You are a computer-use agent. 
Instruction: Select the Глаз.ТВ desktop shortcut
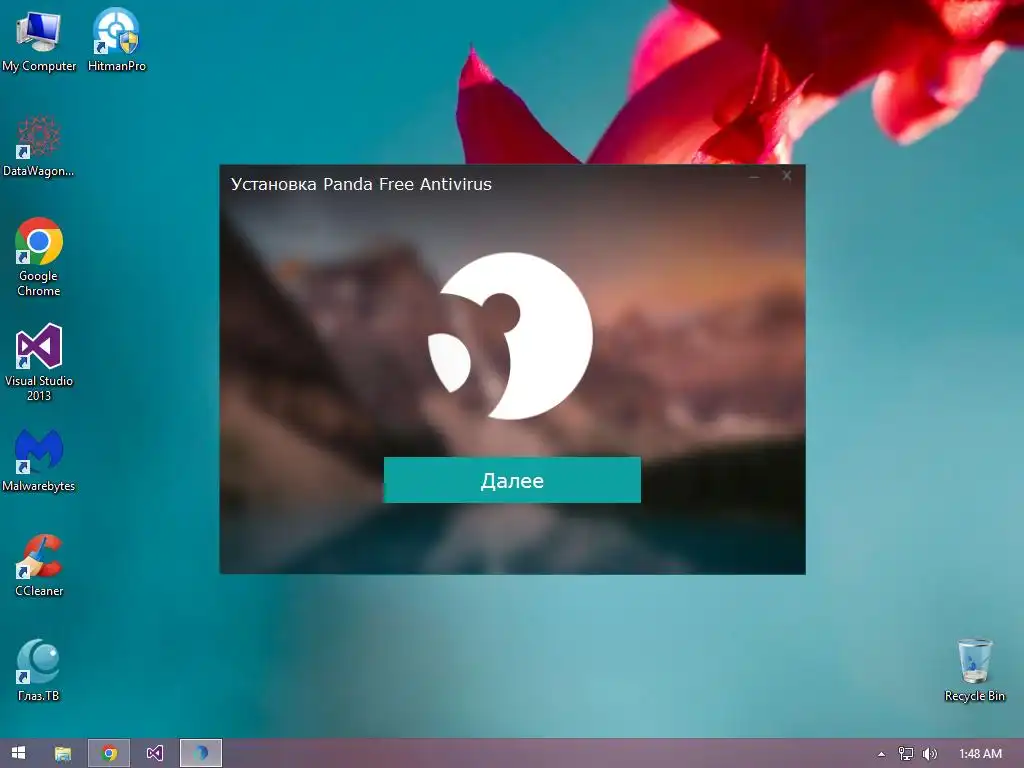pyautogui.click(x=39, y=671)
